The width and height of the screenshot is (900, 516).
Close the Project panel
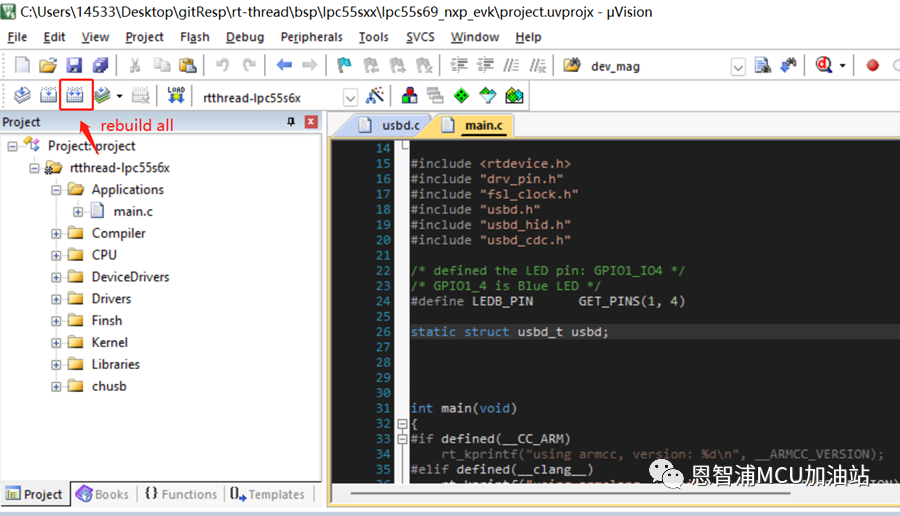pyautogui.click(x=311, y=122)
